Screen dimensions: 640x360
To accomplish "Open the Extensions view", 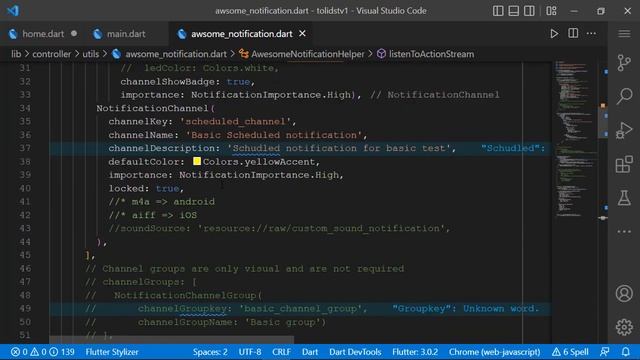I will [624, 164].
